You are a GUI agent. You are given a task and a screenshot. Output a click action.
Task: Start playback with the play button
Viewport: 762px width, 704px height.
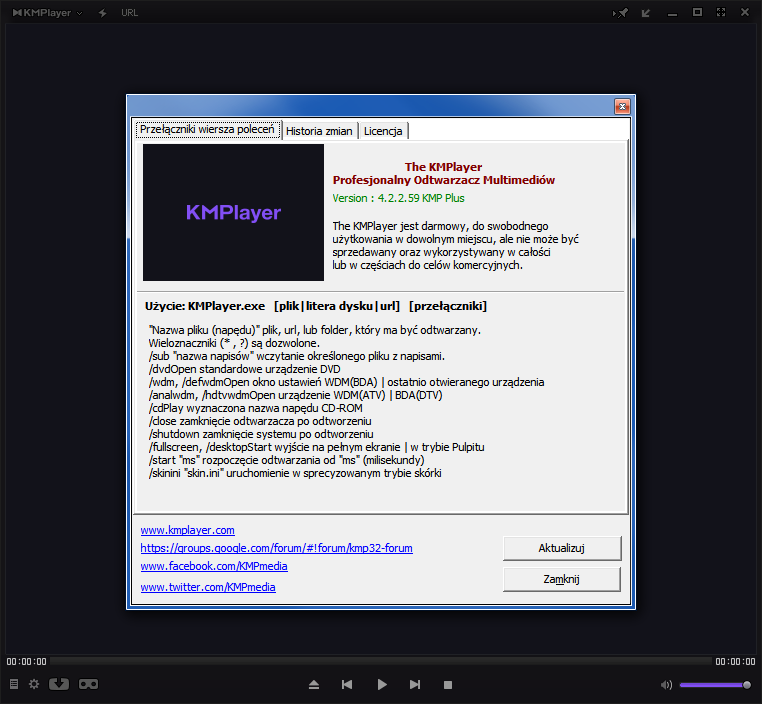click(x=382, y=685)
